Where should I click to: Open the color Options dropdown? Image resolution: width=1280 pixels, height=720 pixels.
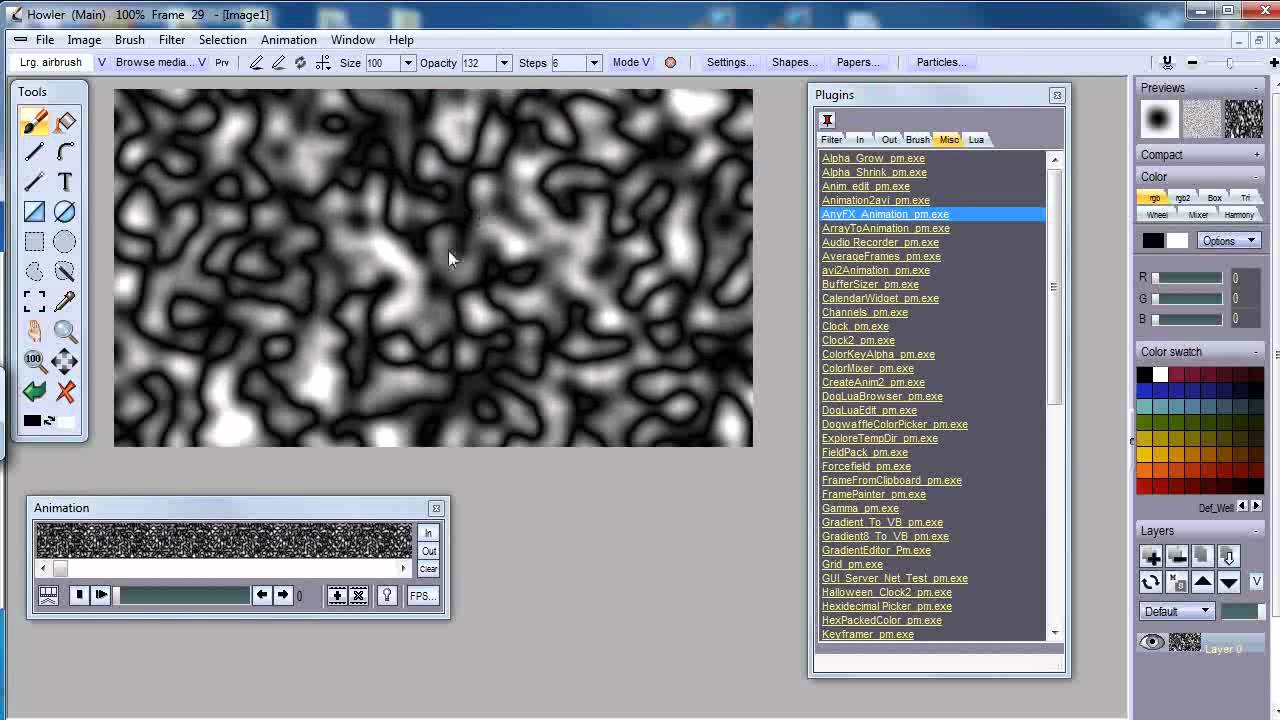pyautogui.click(x=1228, y=241)
